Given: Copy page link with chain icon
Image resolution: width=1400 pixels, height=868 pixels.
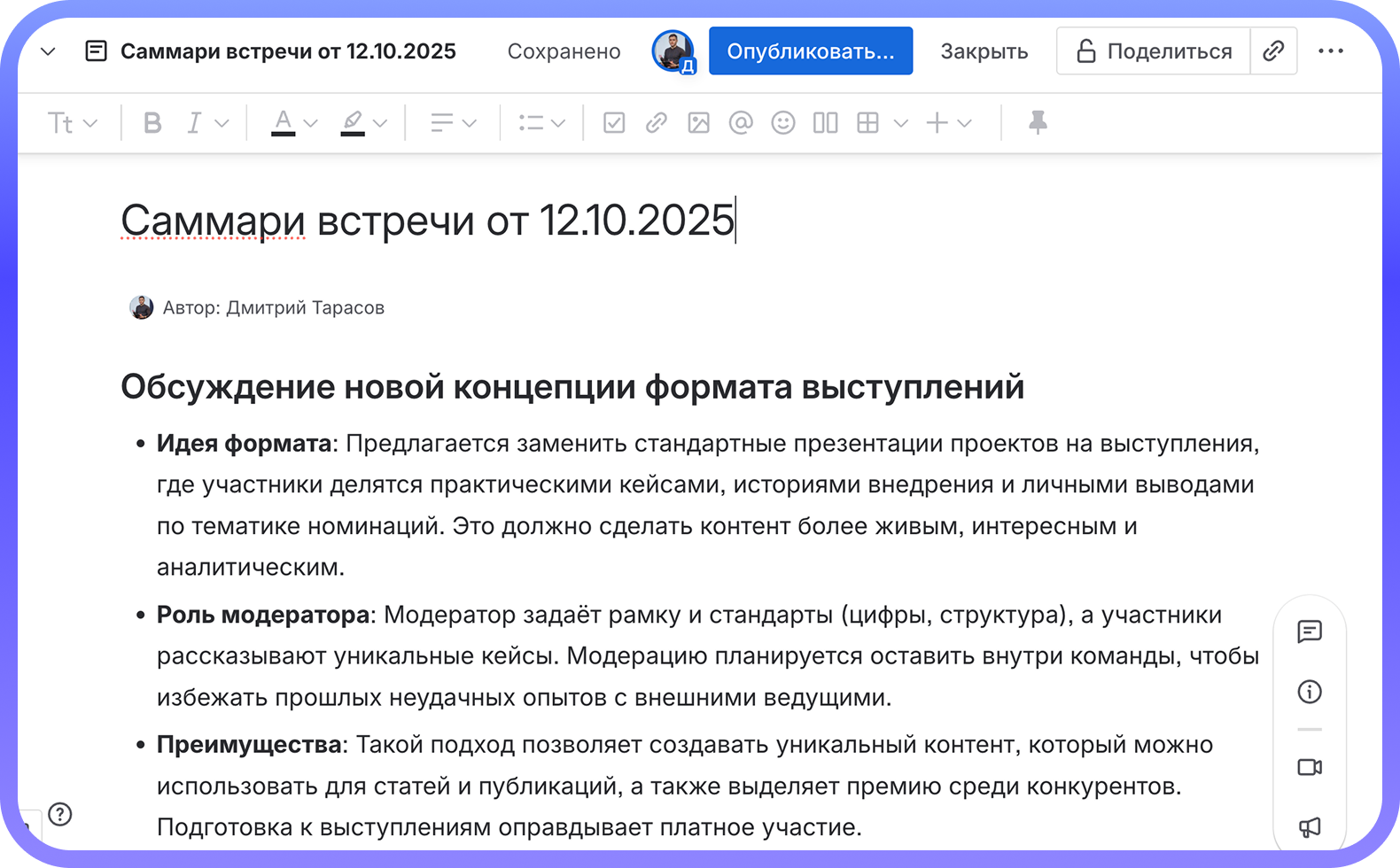Looking at the screenshot, I should click(x=1274, y=51).
